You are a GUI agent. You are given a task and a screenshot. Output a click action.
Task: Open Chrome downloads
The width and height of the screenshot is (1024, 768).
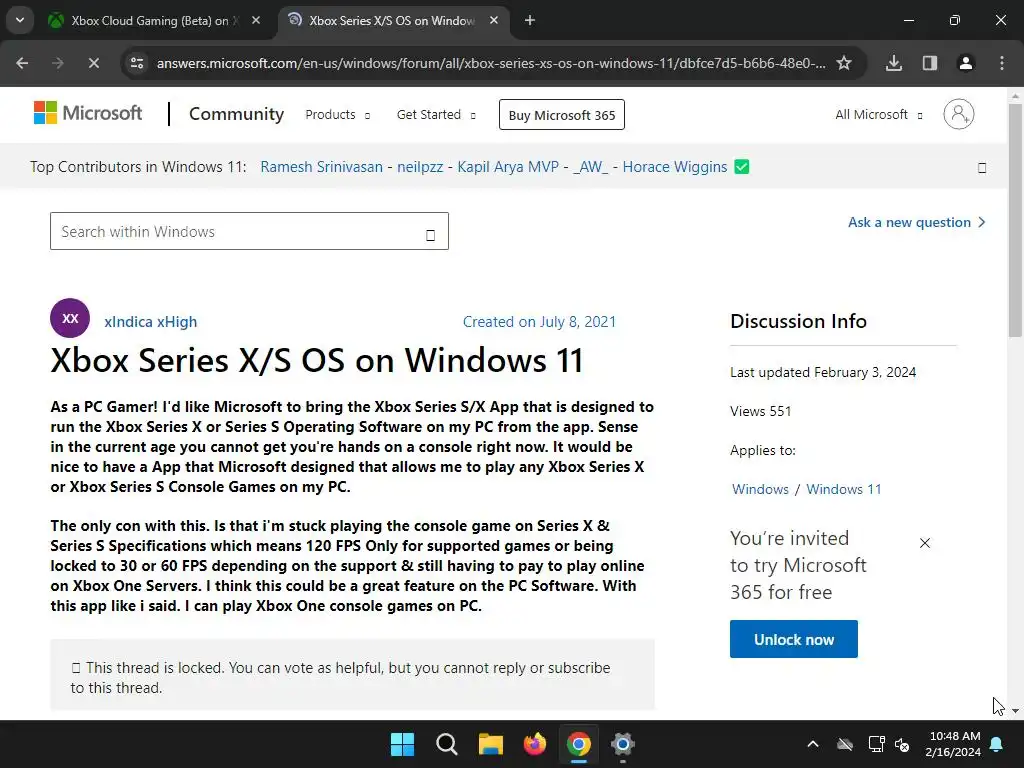tap(894, 63)
